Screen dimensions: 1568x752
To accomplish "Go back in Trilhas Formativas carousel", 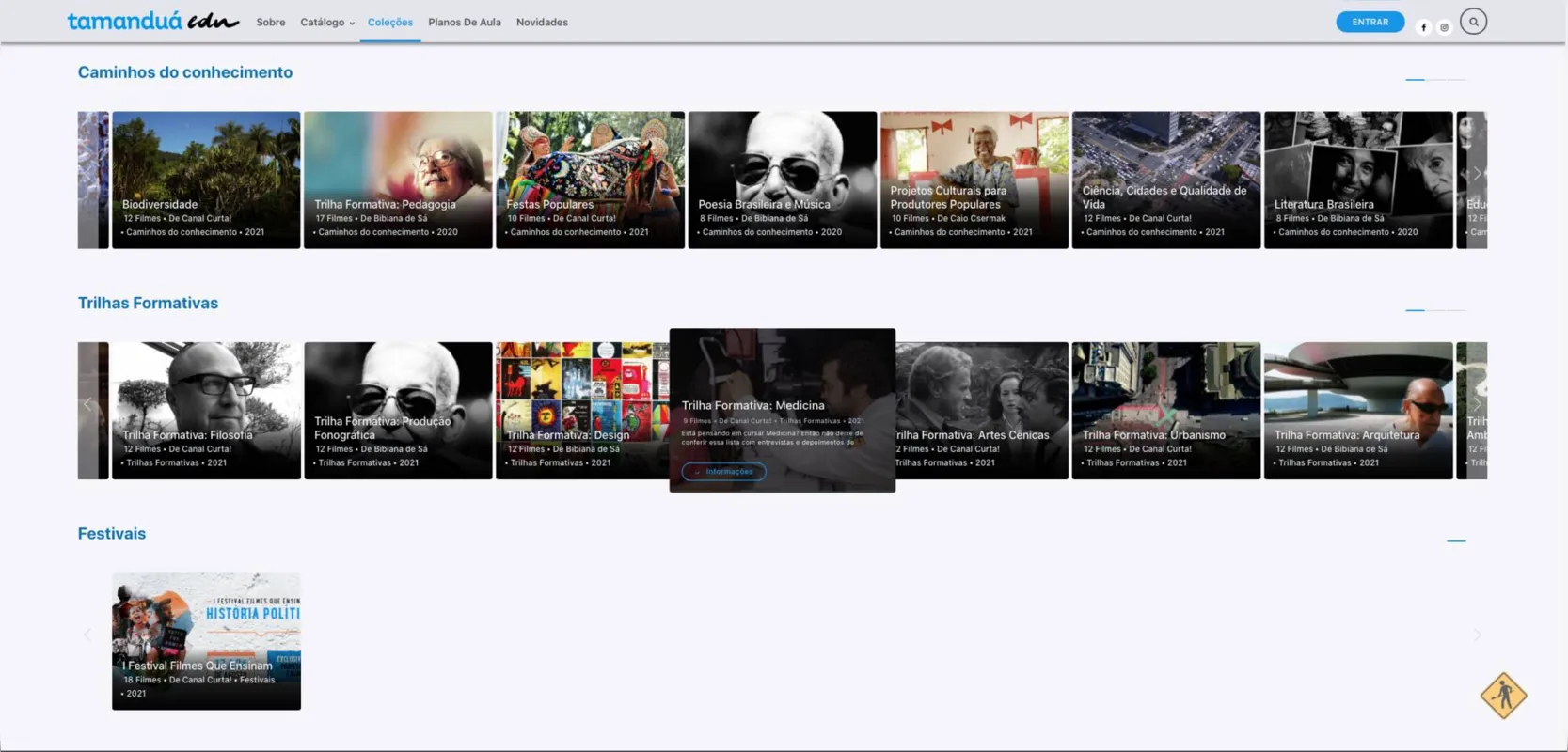I will point(87,404).
